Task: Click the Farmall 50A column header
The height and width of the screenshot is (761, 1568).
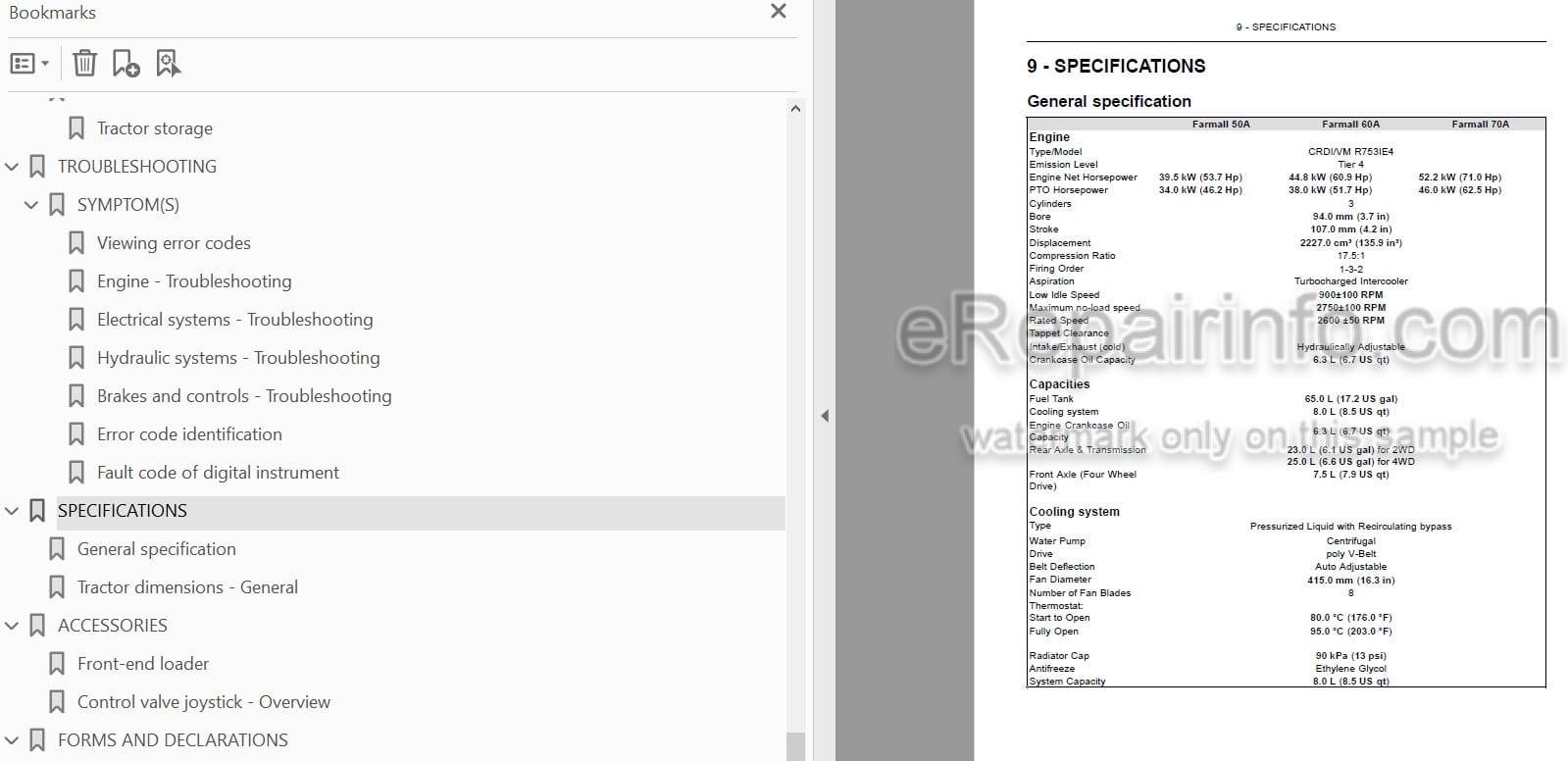Action: point(1221,125)
